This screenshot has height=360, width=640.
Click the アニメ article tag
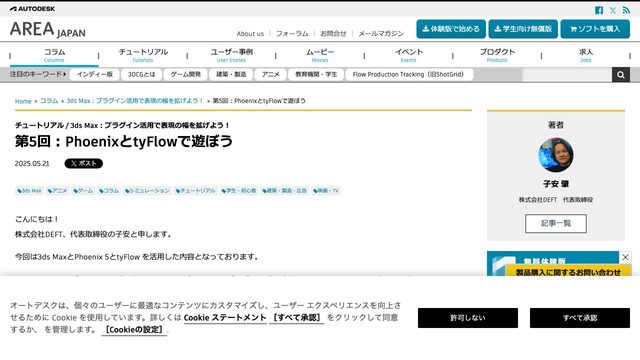coord(57,191)
